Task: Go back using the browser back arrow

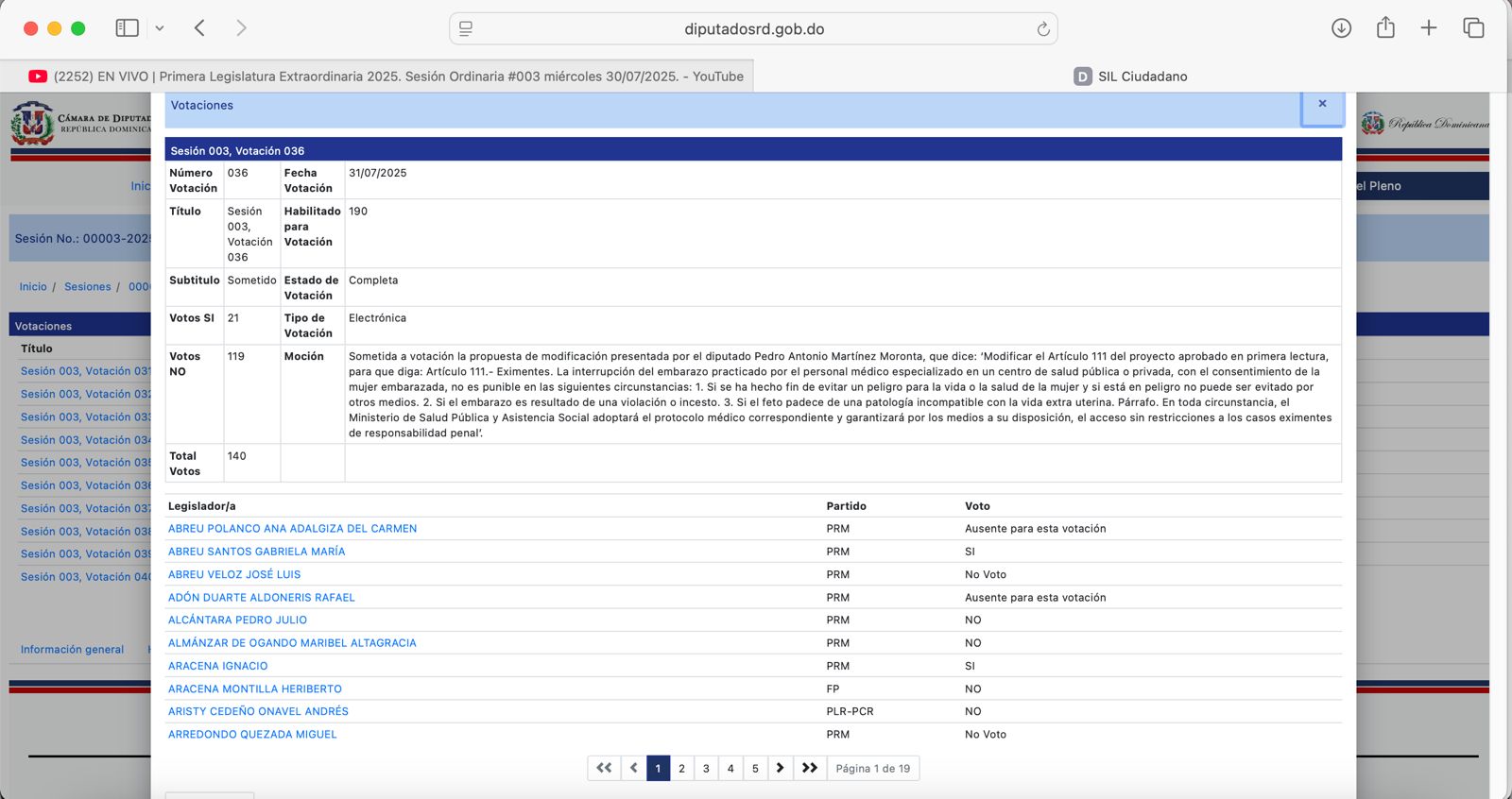Action: [x=199, y=28]
